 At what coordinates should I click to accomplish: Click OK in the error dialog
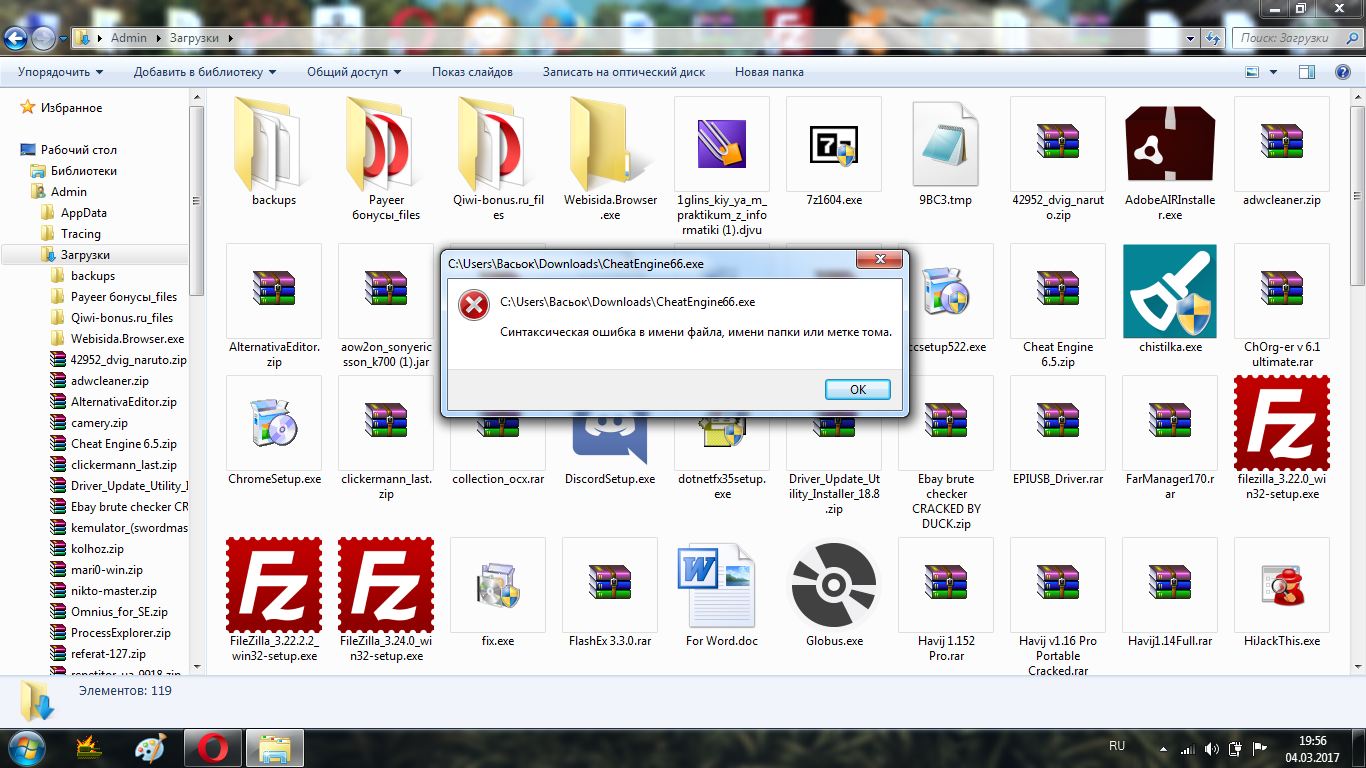857,390
